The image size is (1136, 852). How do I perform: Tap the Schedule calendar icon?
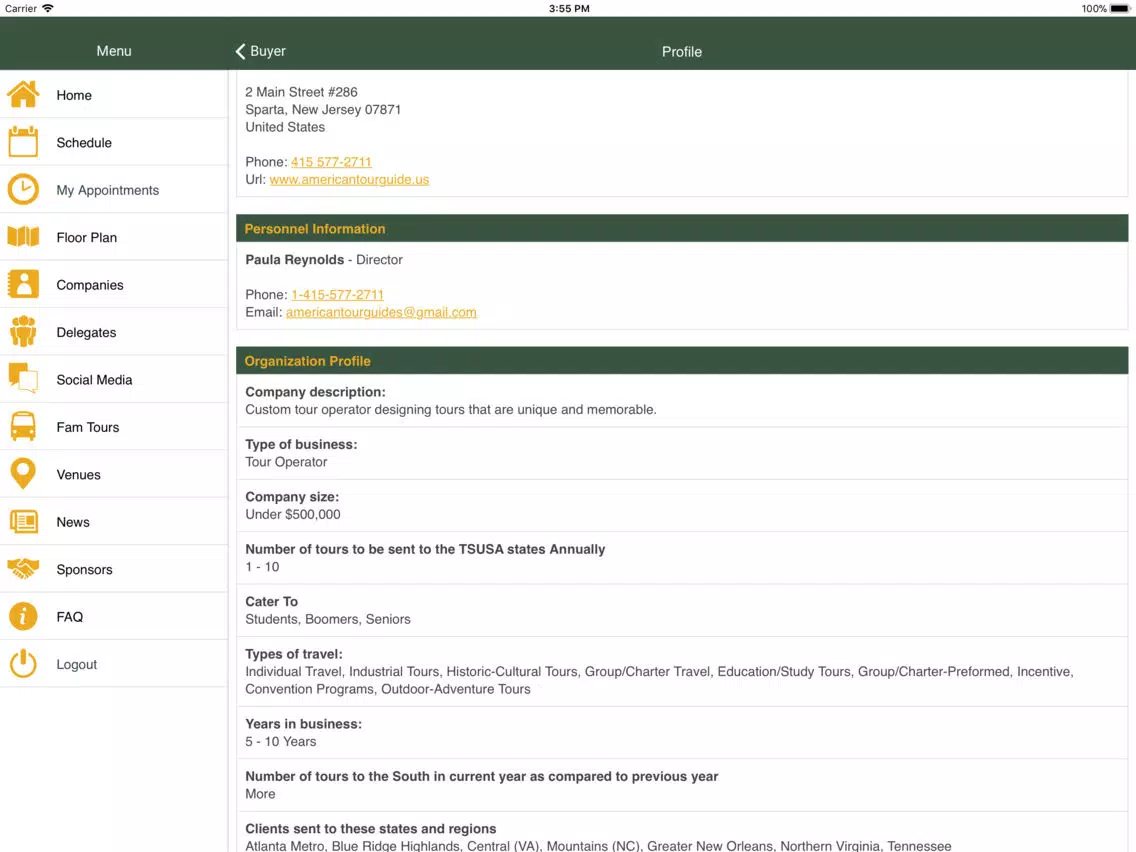pos(23,142)
